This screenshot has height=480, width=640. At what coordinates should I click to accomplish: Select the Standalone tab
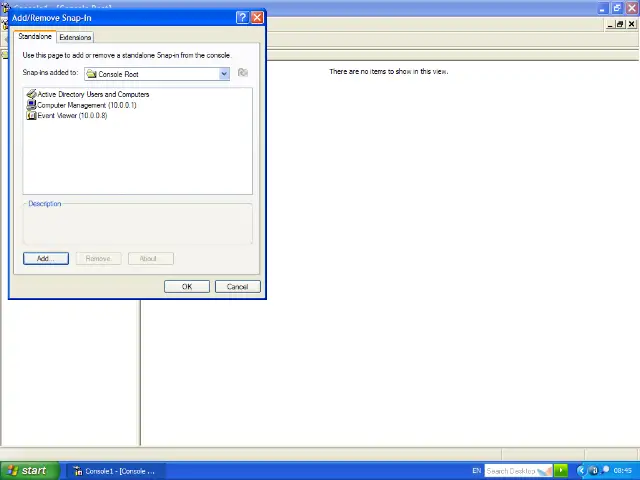35,37
